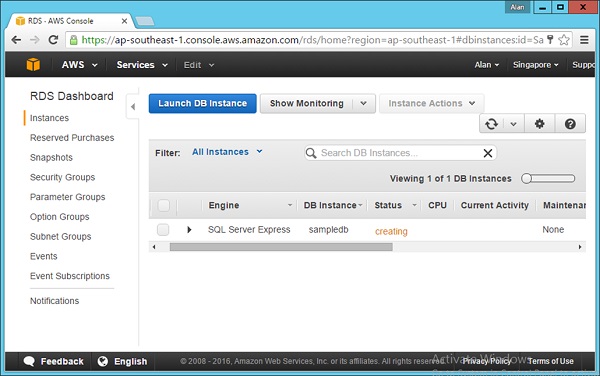Open Instance Actions dropdown

coord(432,103)
